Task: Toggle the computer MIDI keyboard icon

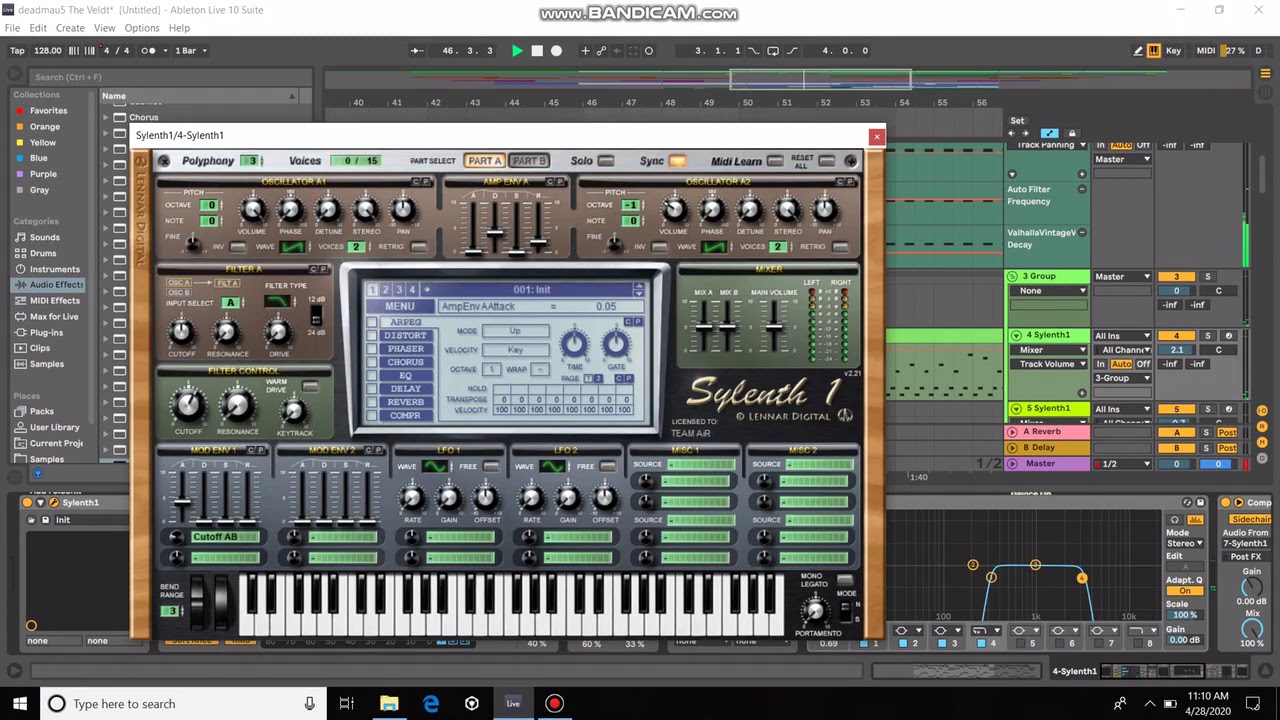Action: click(1153, 51)
